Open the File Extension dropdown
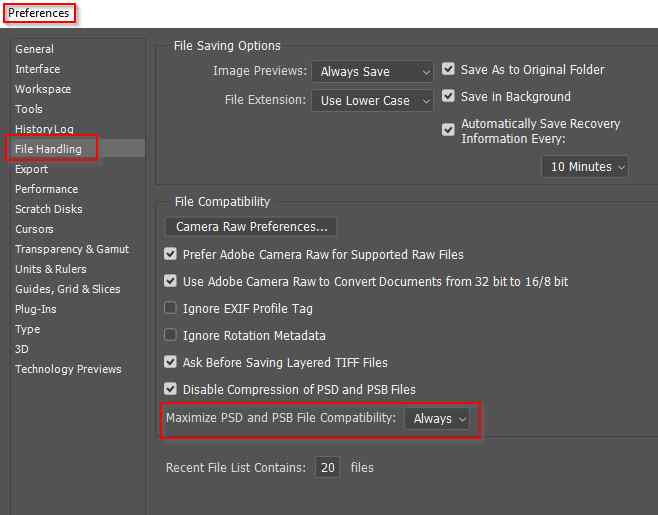Image resolution: width=658 pixels, height=515 pixels. [372, 101]
